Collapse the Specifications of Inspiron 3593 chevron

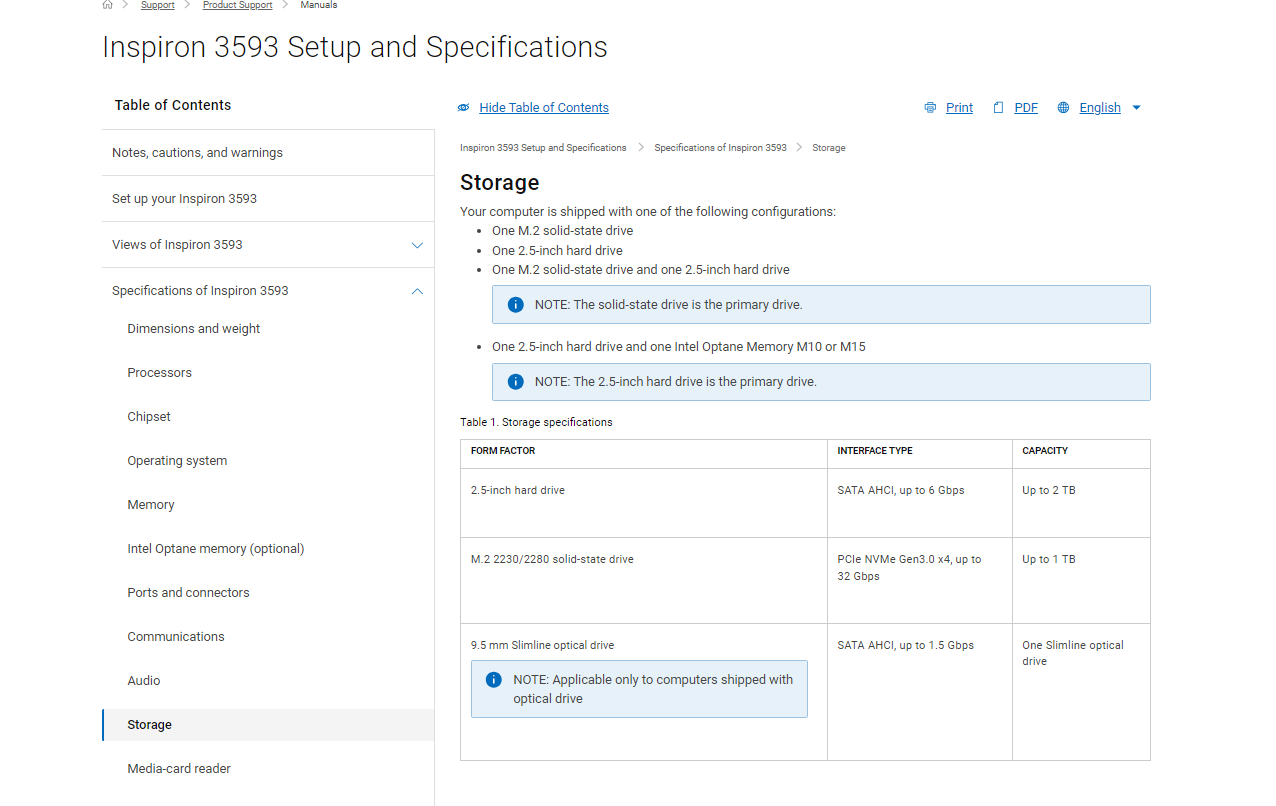tap(417, 291)
